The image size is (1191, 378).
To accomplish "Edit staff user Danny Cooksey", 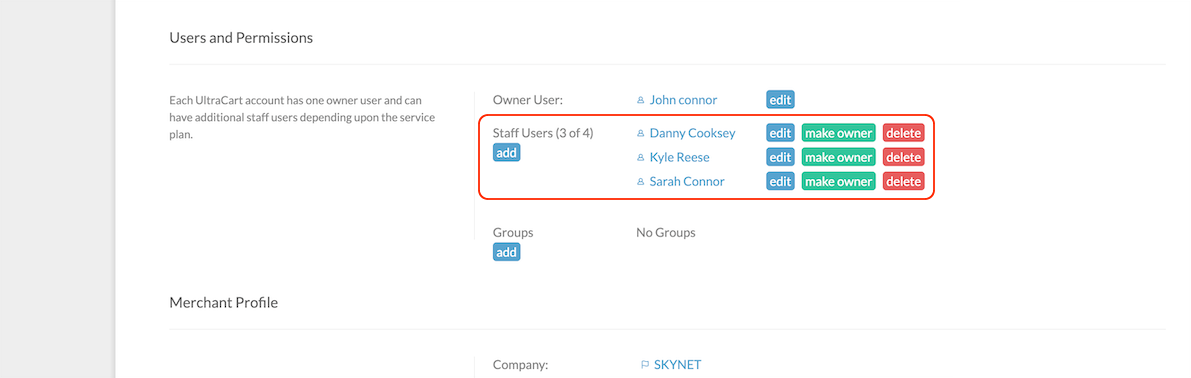I will [780, 133].
